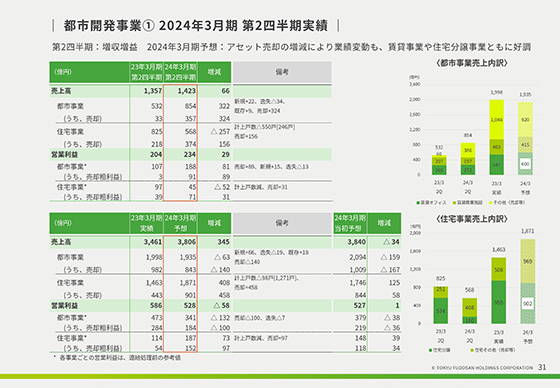Click the white data label 902 in the chart
This screenshot has height=388, width=560.
(528, 304)
